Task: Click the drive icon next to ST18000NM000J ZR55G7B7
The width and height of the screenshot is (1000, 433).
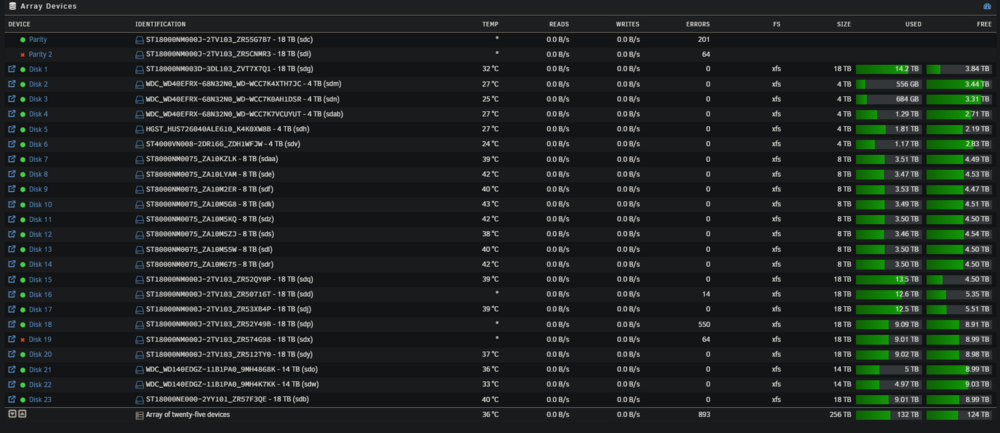Action: [x=140, y=40]
